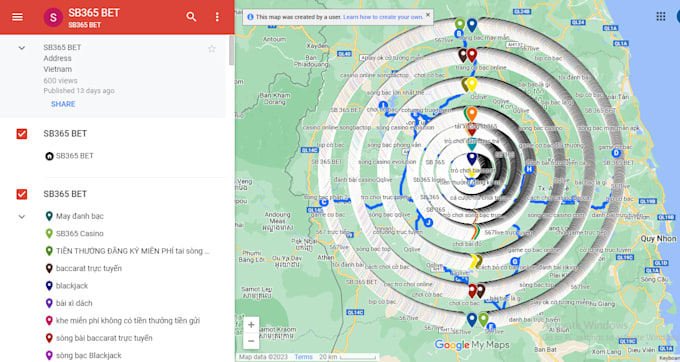Click the dark brown pin beside baccarat trực tuyến

[x=49, y=268]
